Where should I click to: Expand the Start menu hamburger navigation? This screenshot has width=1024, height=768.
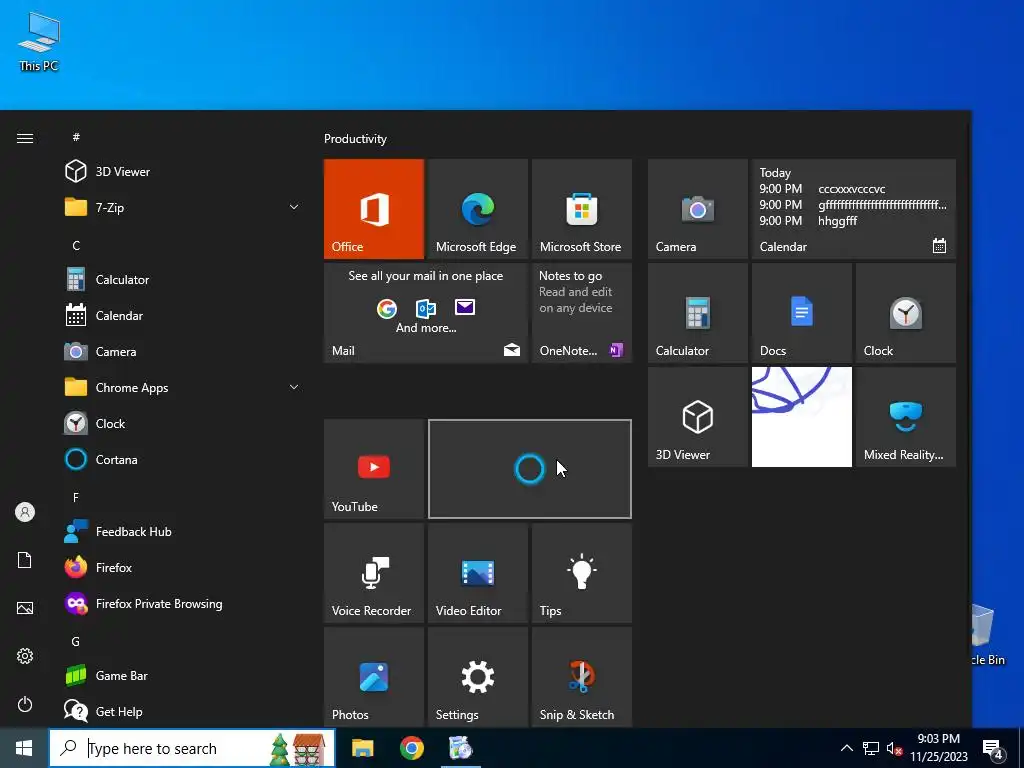[x=25, y=138]
